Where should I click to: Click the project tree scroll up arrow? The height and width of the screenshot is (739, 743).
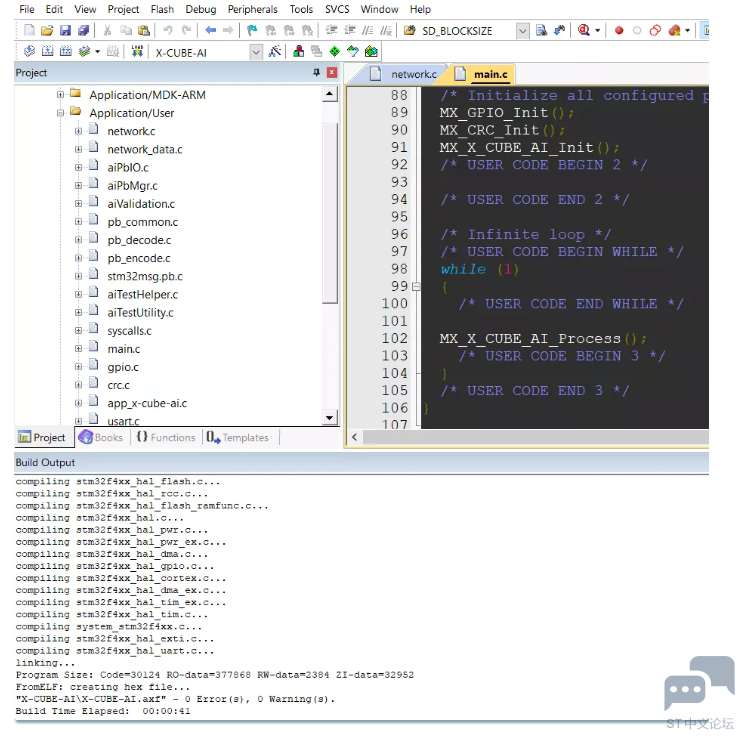point(330,94)
